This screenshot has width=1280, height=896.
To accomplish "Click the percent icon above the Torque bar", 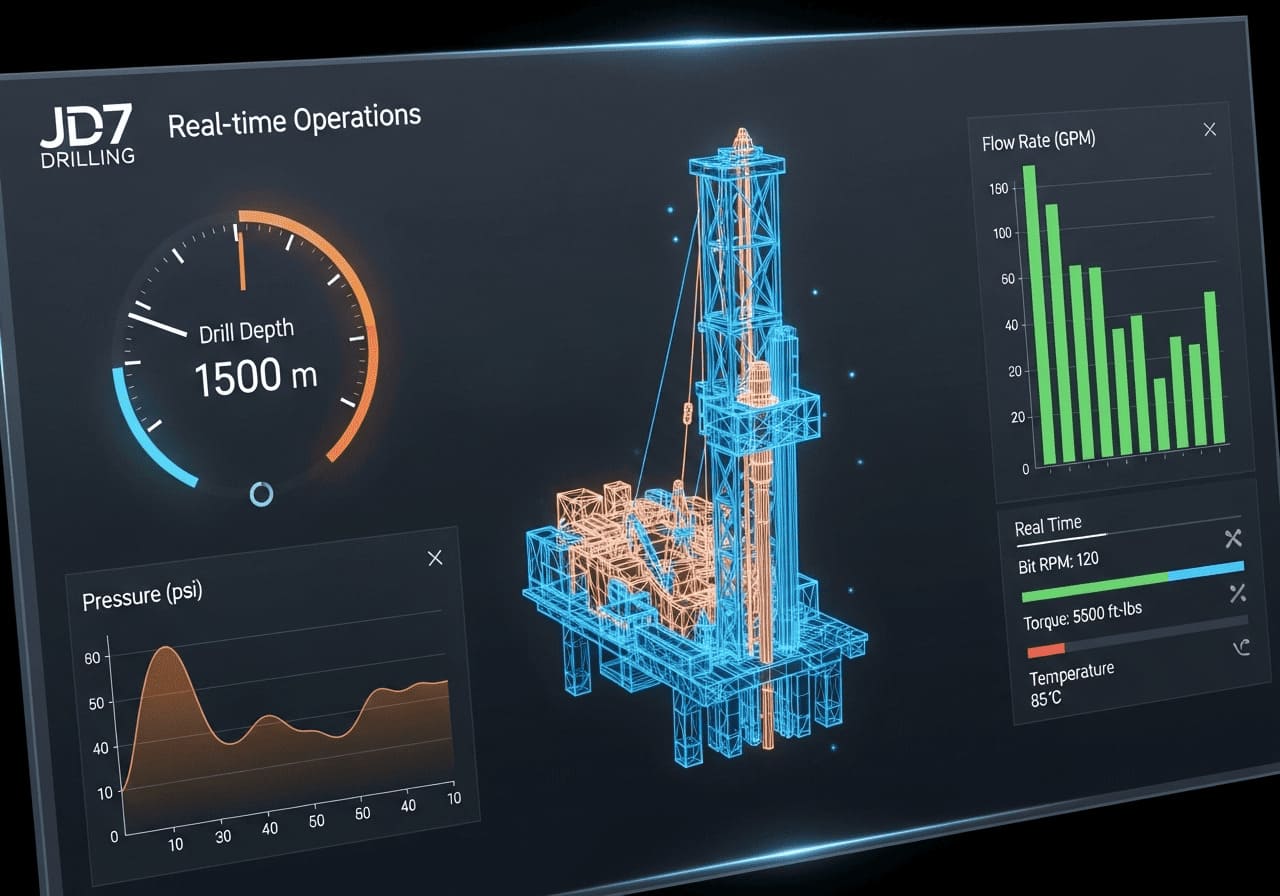I will coord(1237,594).
